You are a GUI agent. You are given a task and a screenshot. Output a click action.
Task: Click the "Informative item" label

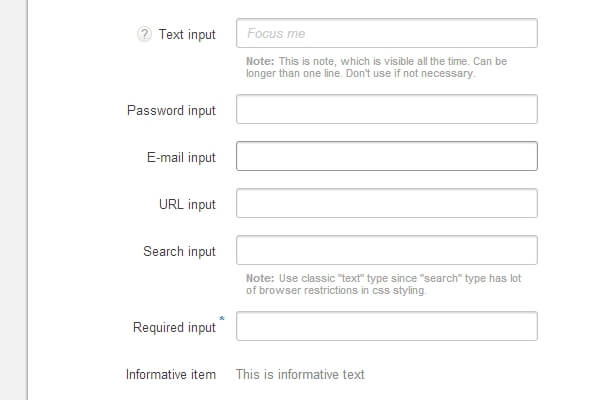pos(171,375)
